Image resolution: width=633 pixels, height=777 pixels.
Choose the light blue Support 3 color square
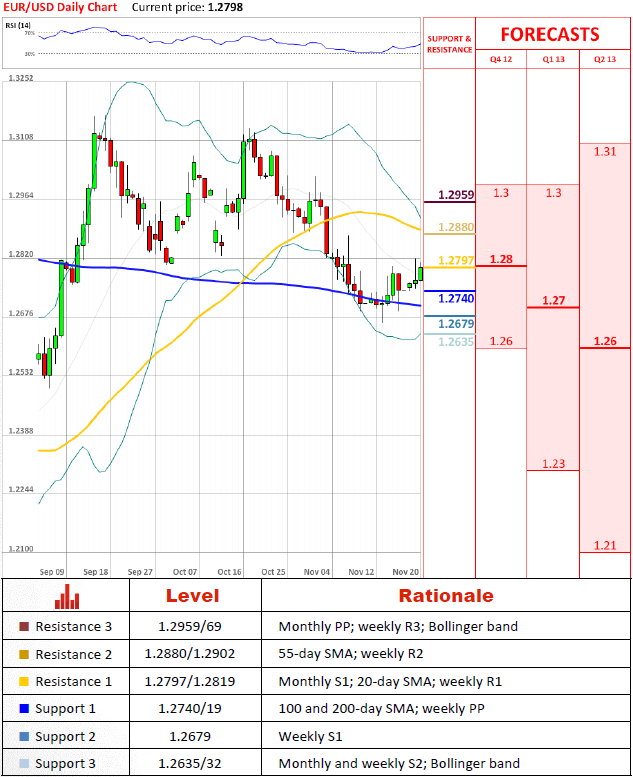24,763
